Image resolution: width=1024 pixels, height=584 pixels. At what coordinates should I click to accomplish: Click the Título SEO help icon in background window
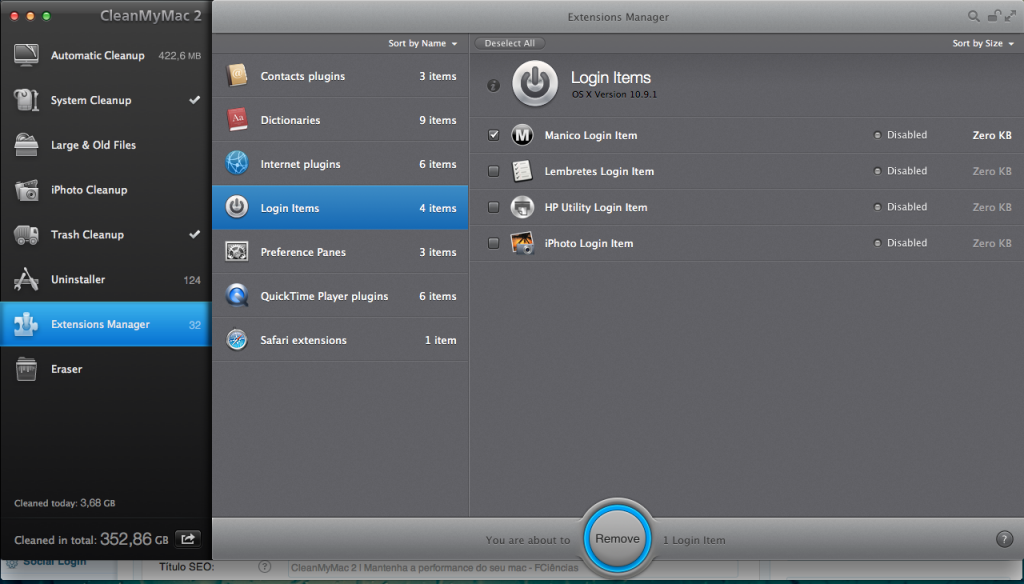[x=264, y=567]
